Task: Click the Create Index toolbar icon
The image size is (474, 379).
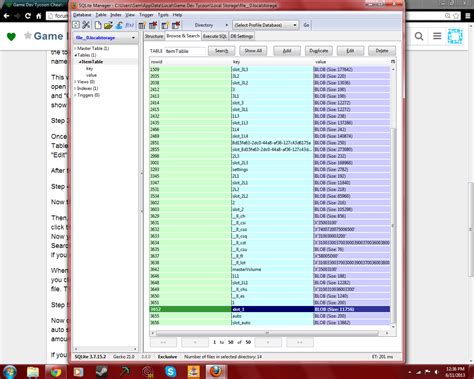Action: point(165,25)
